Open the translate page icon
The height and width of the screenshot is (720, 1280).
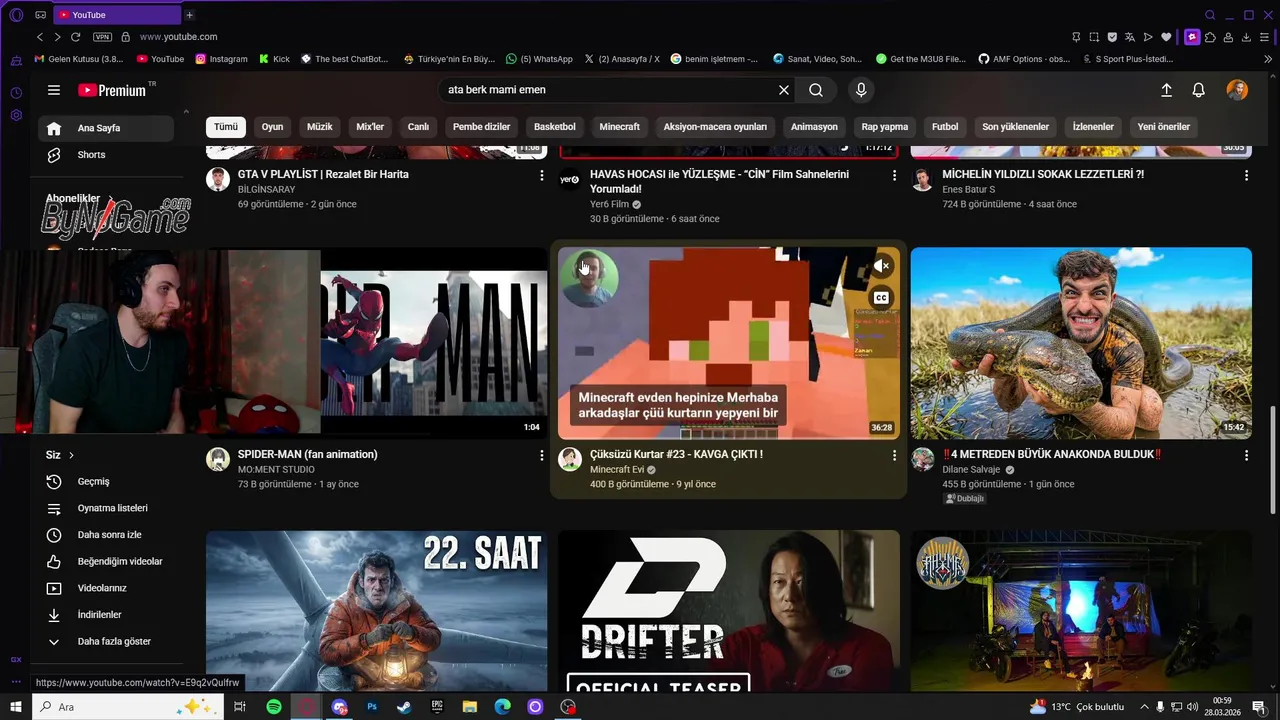coord(1130,37)
